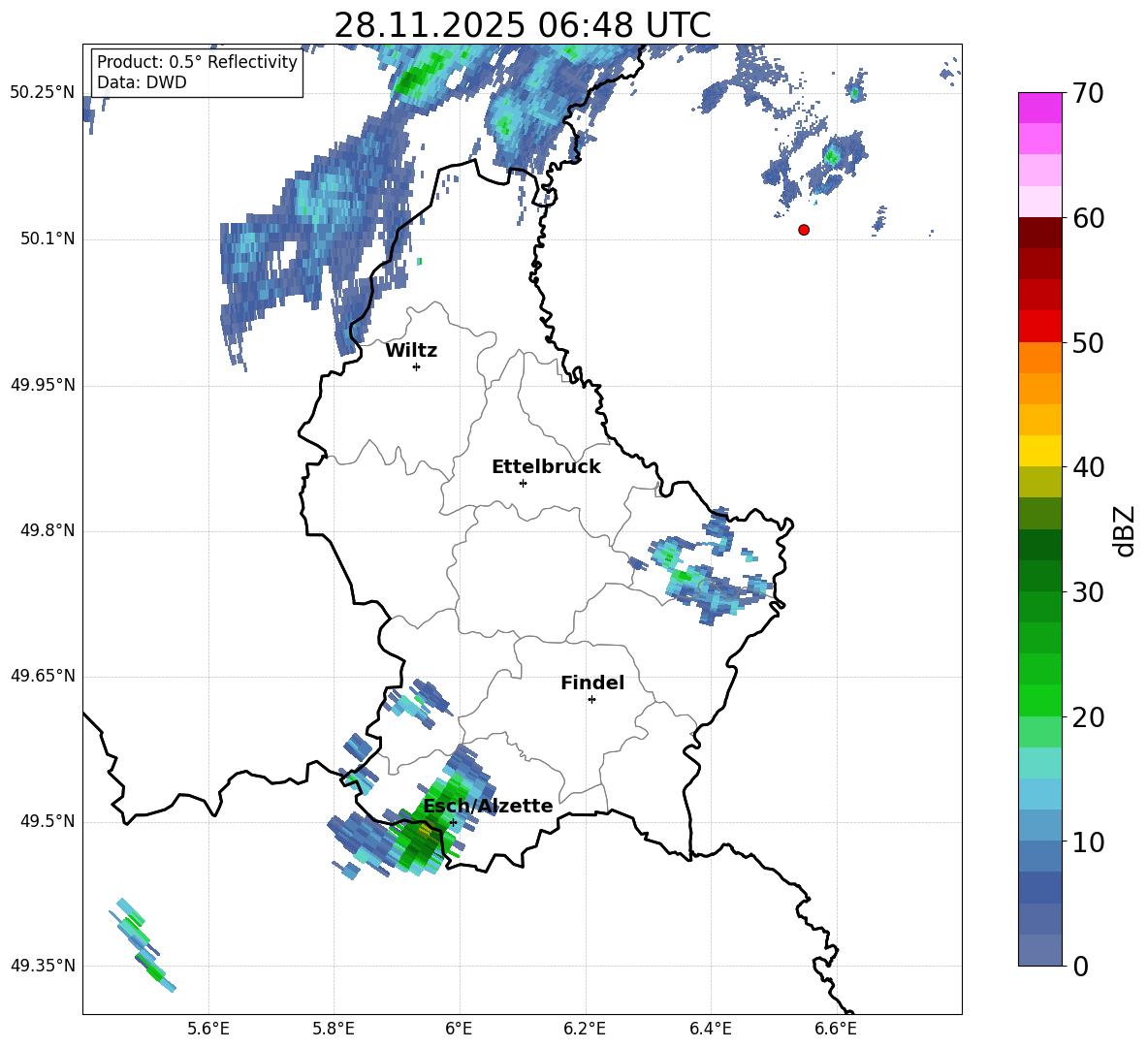Click the 30 value on colorbar
This screenshot has height=1048, width=1148.
point(1088,592)
